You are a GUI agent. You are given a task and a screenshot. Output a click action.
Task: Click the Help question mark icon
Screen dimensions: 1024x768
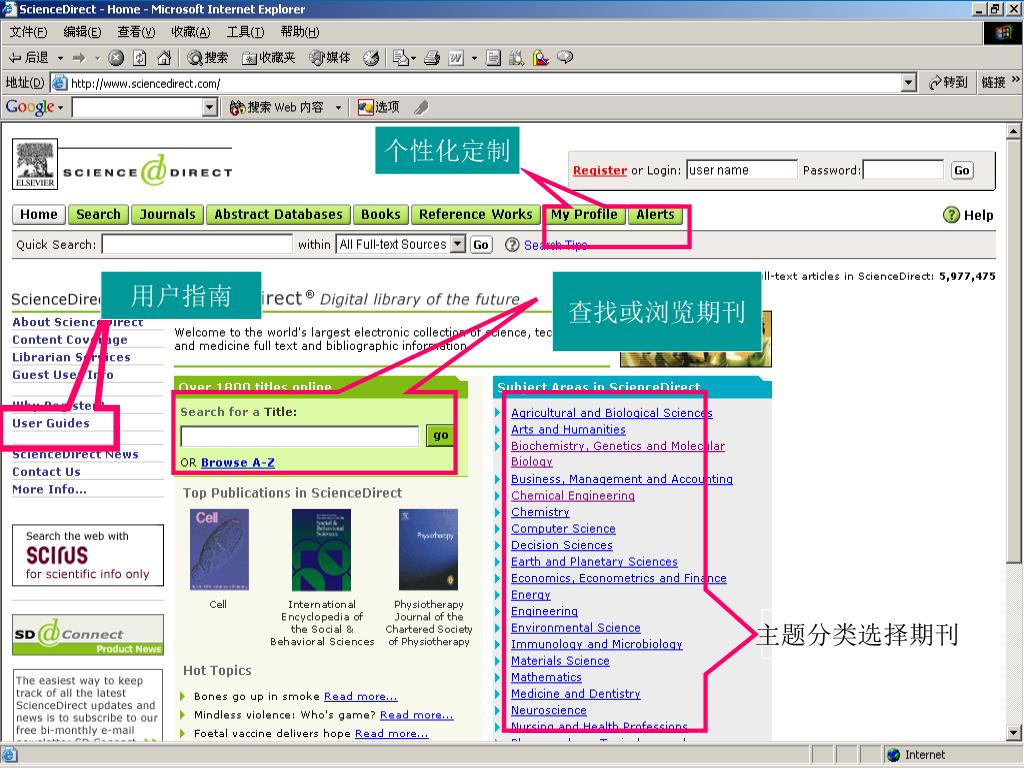952,215
